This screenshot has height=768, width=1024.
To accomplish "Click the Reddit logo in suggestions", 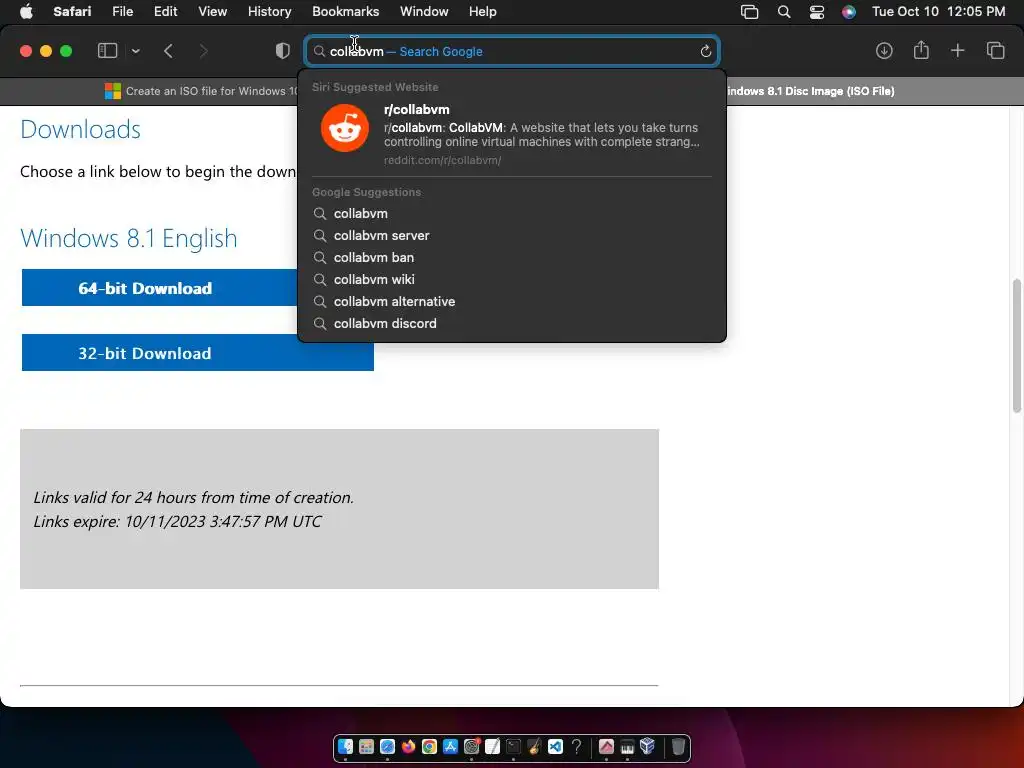I will [x=345, y=128].
